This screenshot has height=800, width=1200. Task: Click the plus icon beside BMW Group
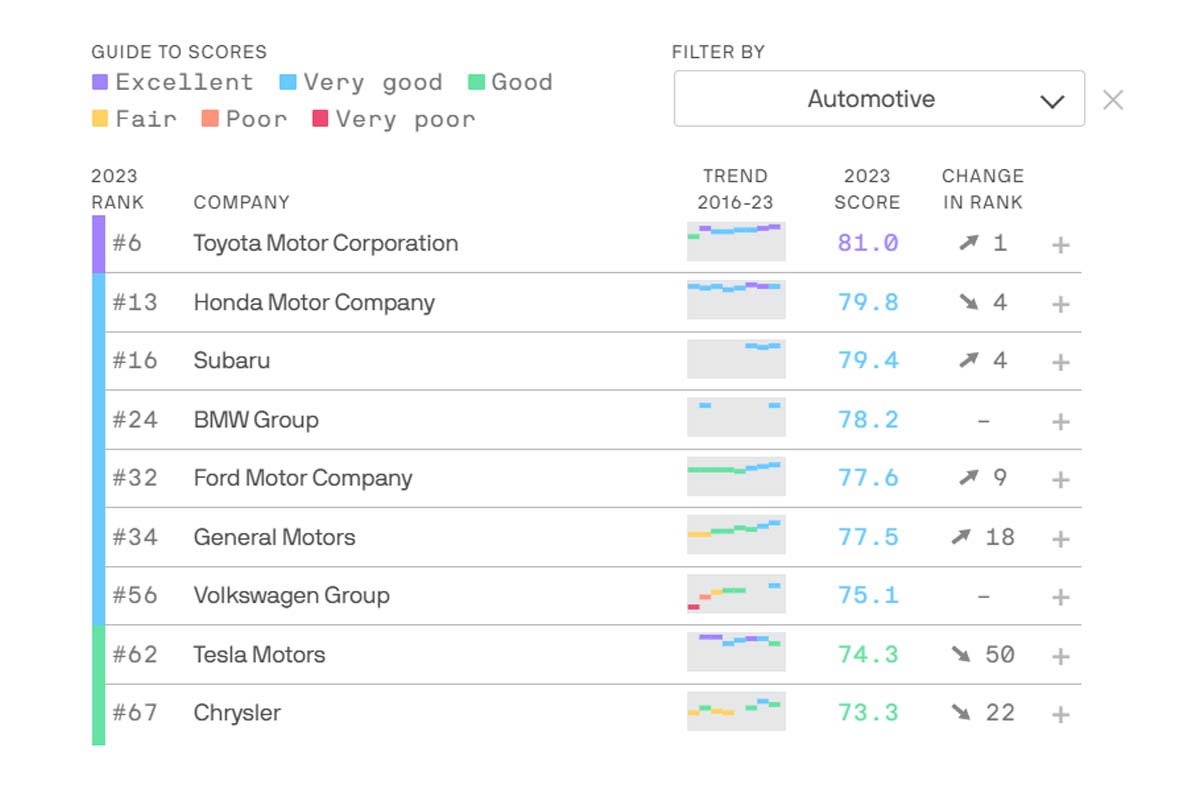pyautogui.click(x=1061, y=421)
